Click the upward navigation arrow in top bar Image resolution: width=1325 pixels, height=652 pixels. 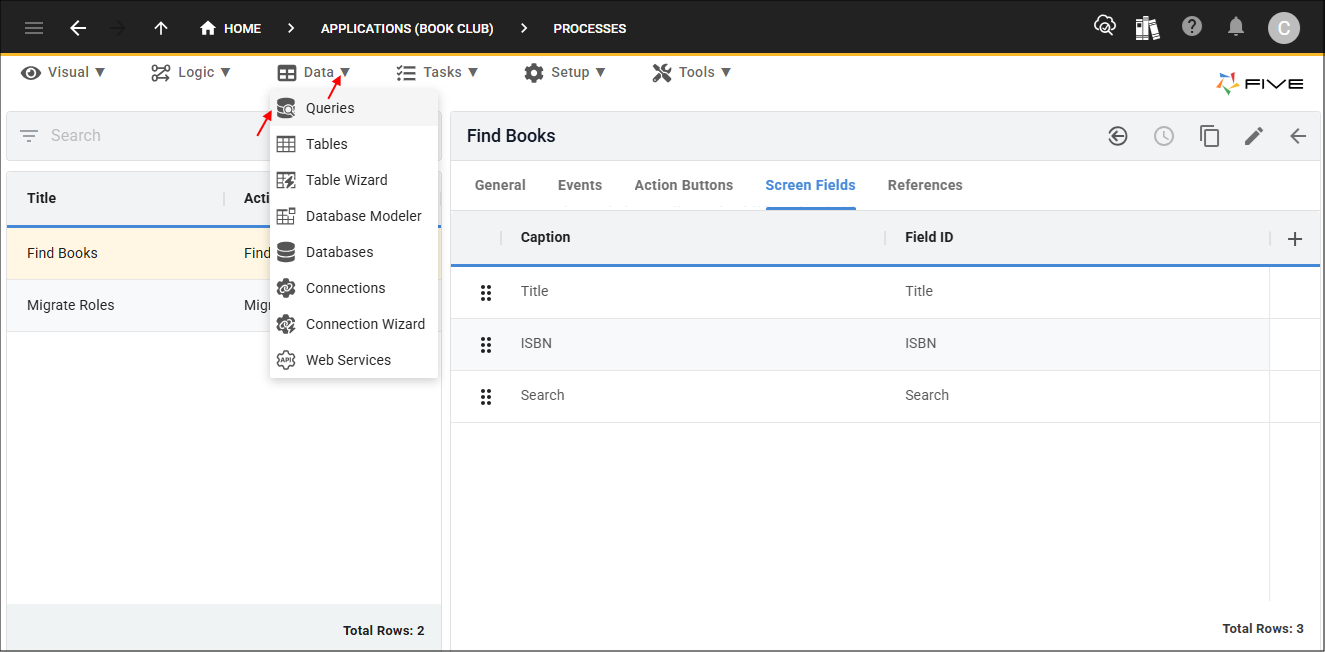[160, 27]
